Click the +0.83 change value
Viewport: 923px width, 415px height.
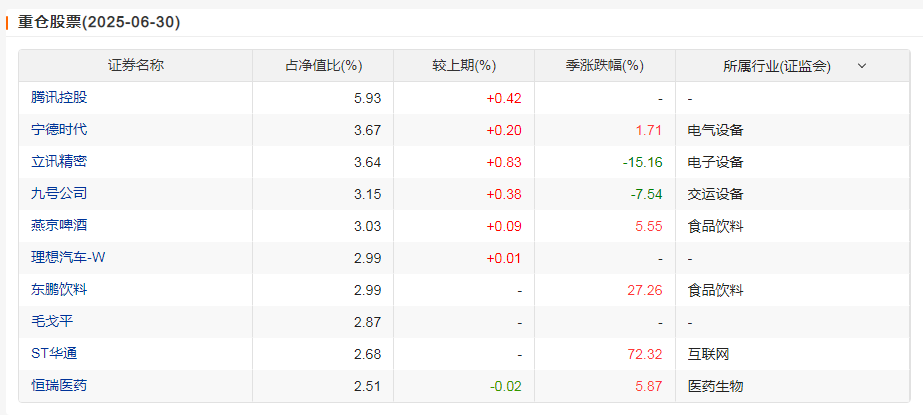(x=504, y=162)
